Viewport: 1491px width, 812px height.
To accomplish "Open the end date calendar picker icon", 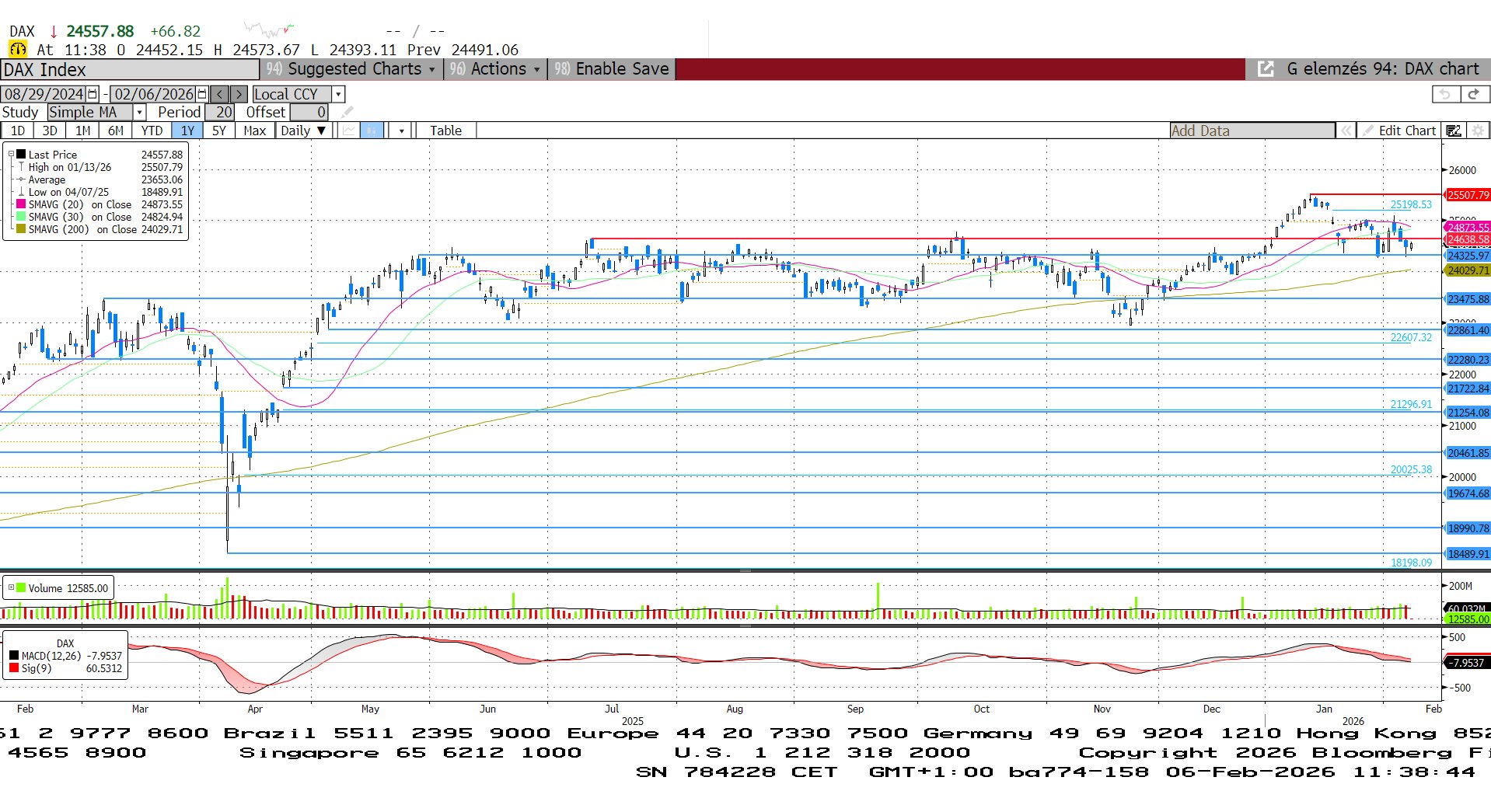I will (202, 94).
